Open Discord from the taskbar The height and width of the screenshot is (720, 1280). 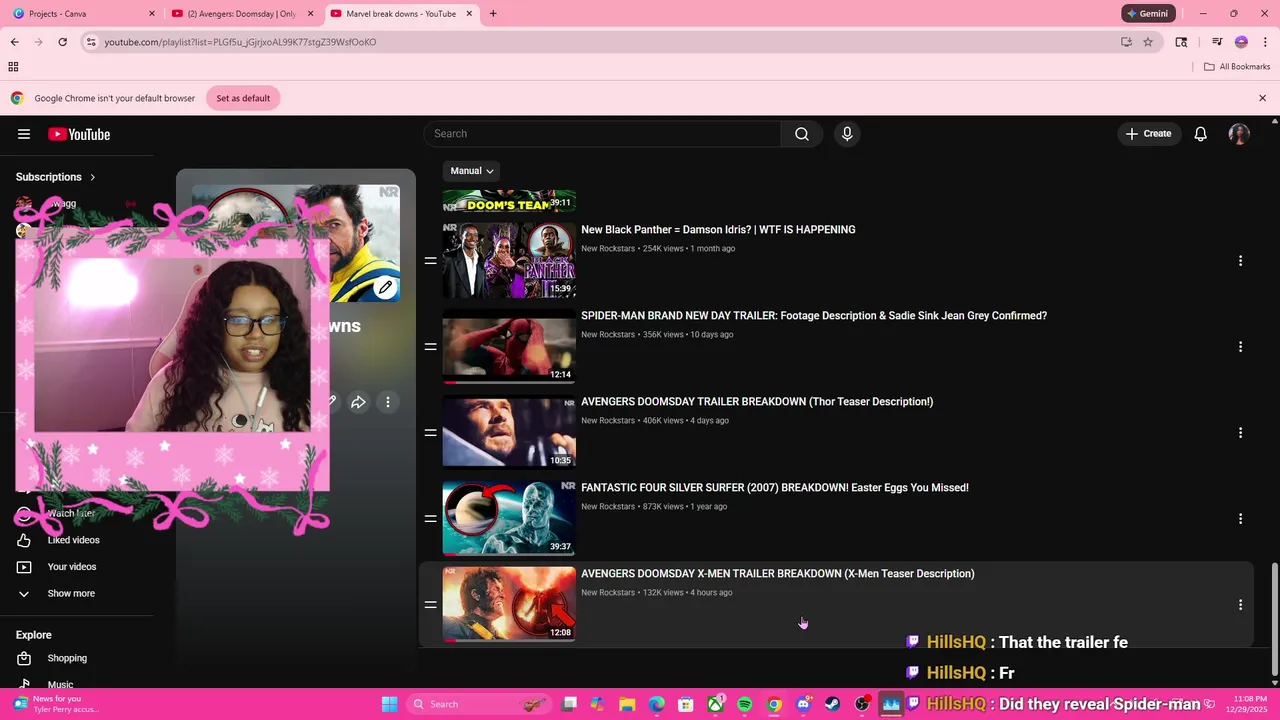click(x=803, y=704)
